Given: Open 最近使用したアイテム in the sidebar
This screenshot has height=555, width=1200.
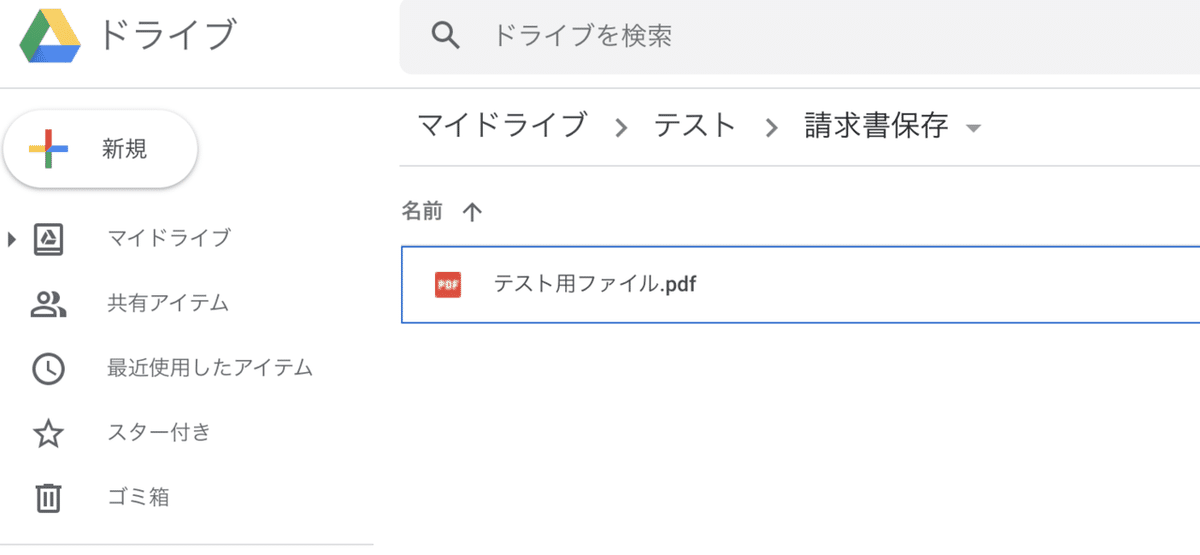Looking at the screenshot, I should pyautogui.click(x=210, y=368).
